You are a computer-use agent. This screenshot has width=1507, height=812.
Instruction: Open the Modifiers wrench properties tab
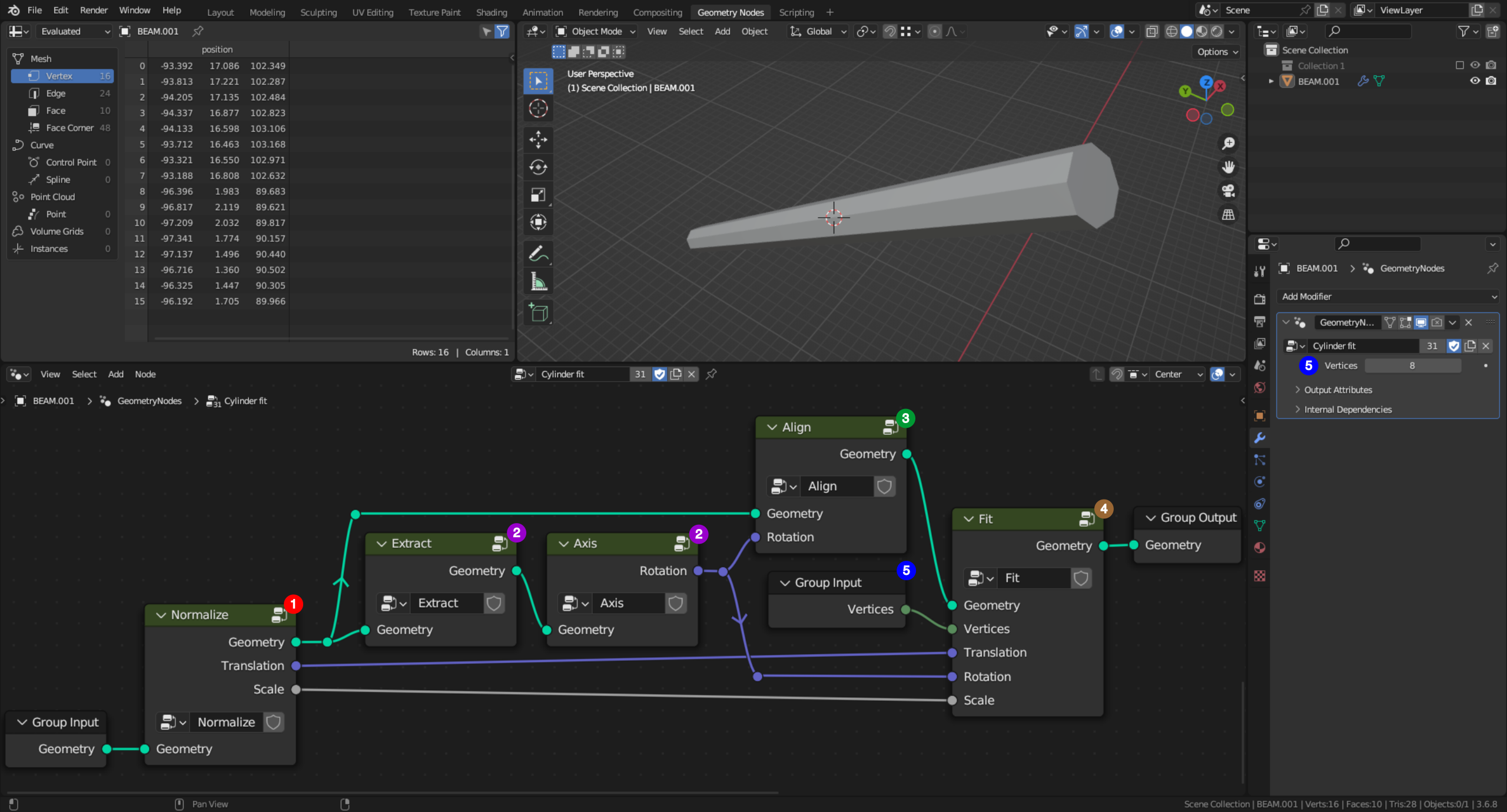tap(1260, 438)
